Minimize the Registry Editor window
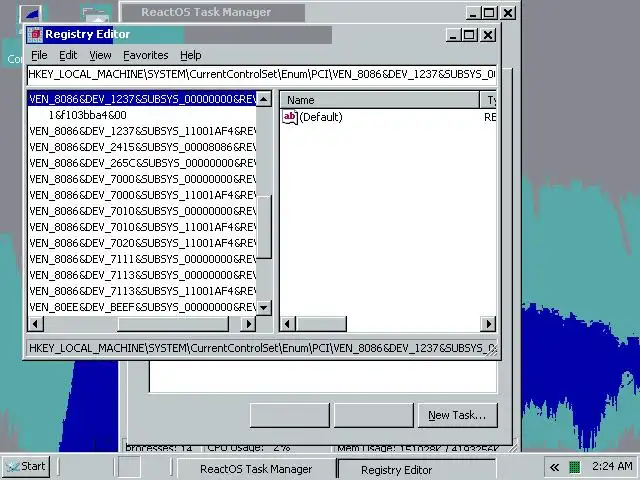Viewport: 640px width, 480px height. 453,35
